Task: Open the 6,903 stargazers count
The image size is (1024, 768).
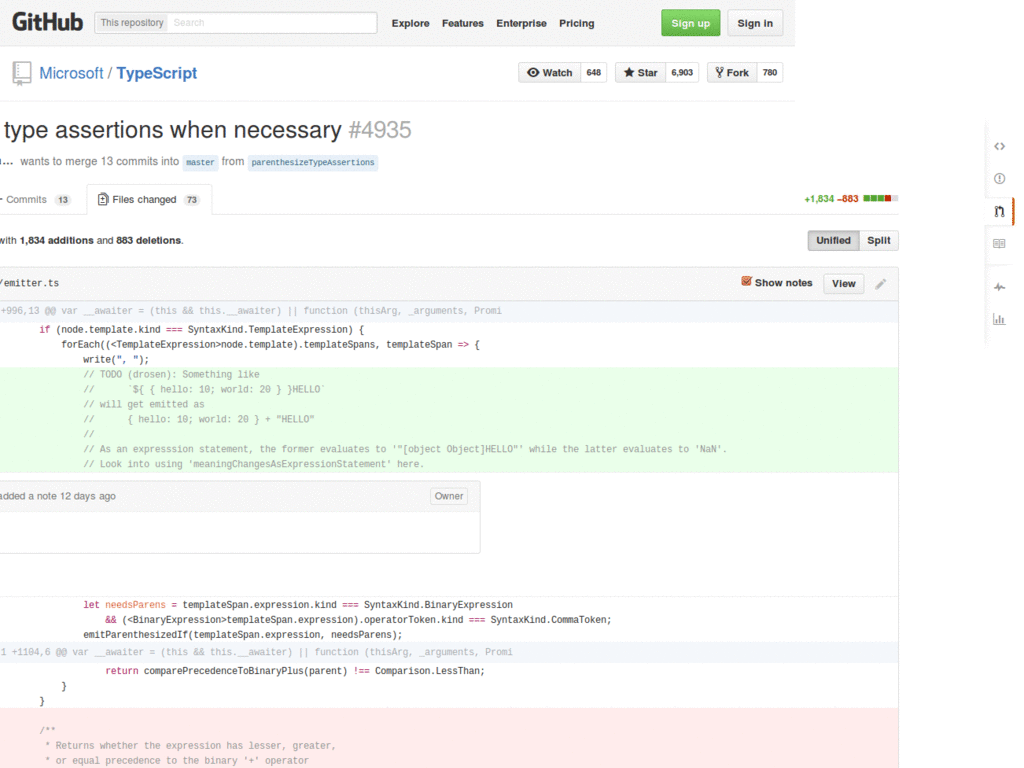Action: tap(682, 72)
